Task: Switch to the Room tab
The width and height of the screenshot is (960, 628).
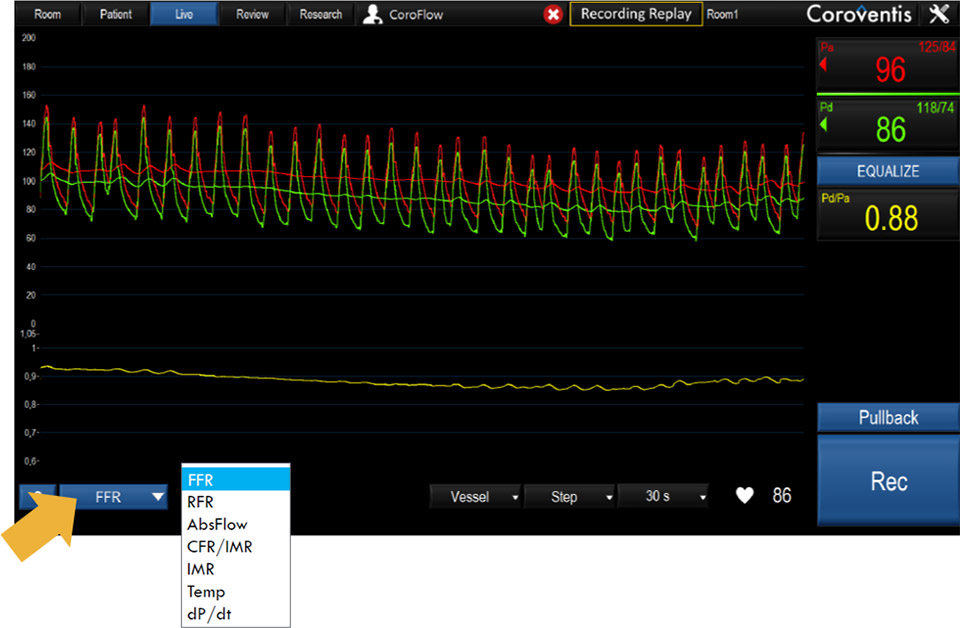Action: [x=47, y=14]
